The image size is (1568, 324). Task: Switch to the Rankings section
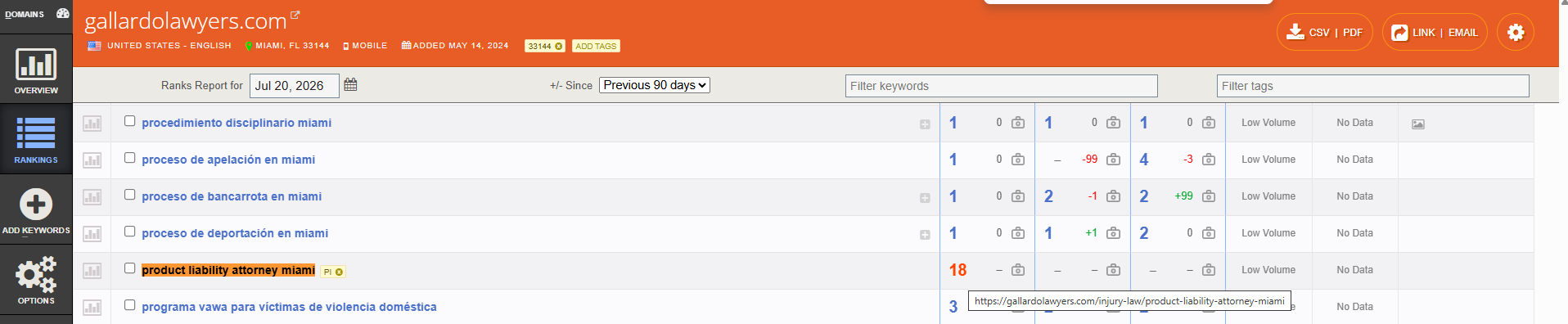pyautogui.click(x=36, y=140)
